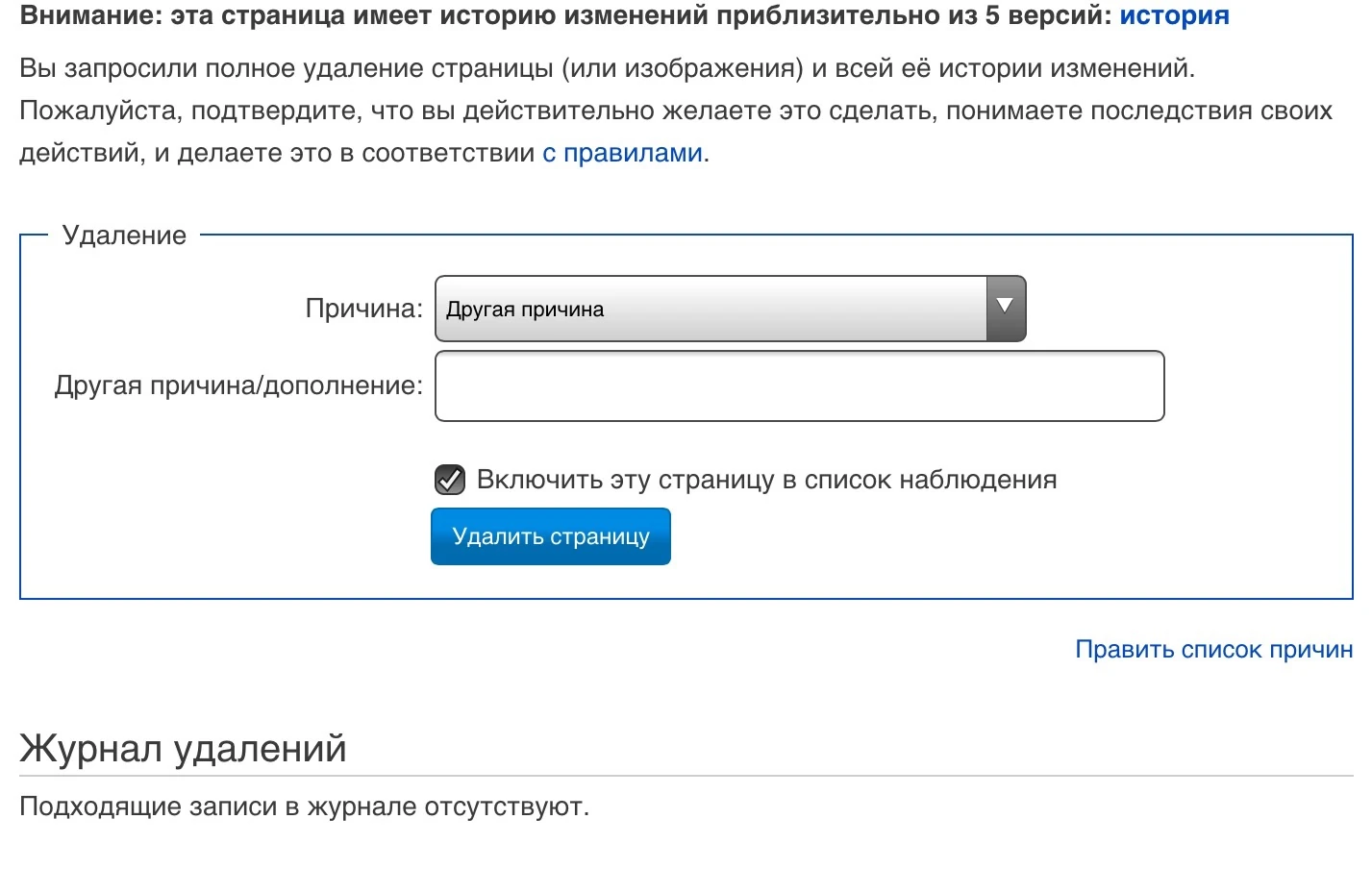The image size is (1372, 869).
Task: Click the 'Причина:' field label
Action: (x=363, y=309)
